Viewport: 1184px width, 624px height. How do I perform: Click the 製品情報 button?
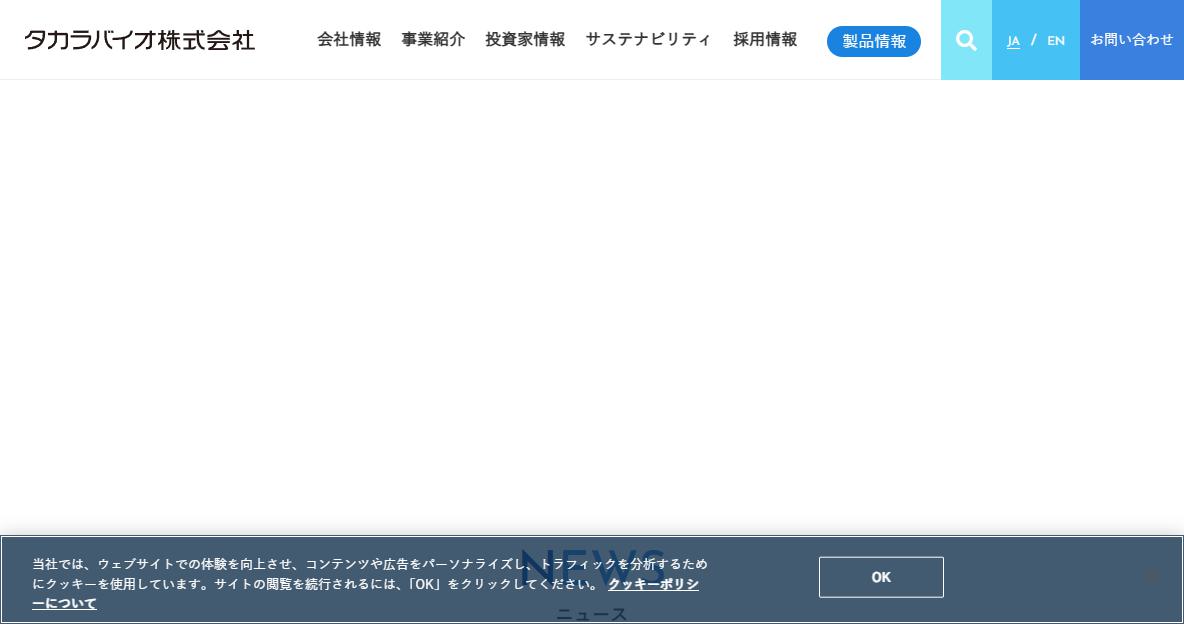(x=874, y=41)
